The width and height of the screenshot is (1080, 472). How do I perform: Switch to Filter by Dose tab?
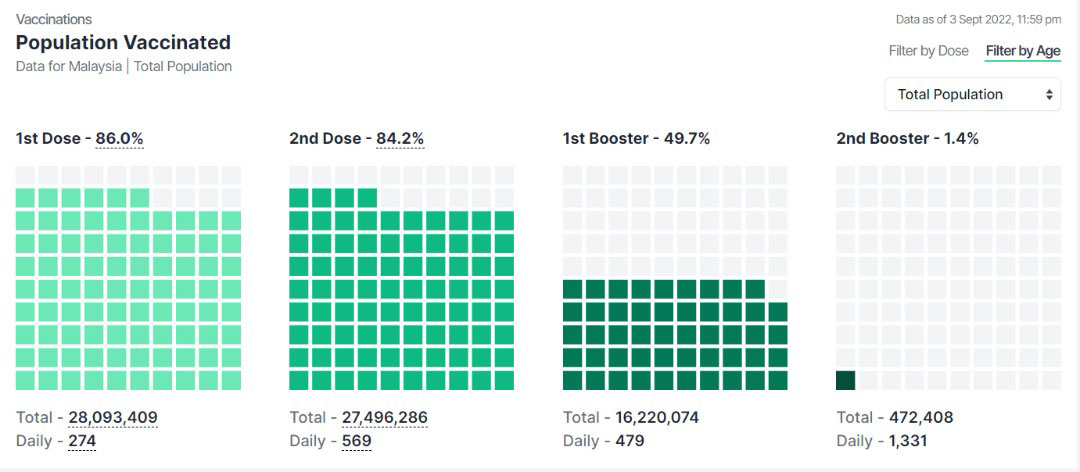pyautogui.click(x=928, y=51)
